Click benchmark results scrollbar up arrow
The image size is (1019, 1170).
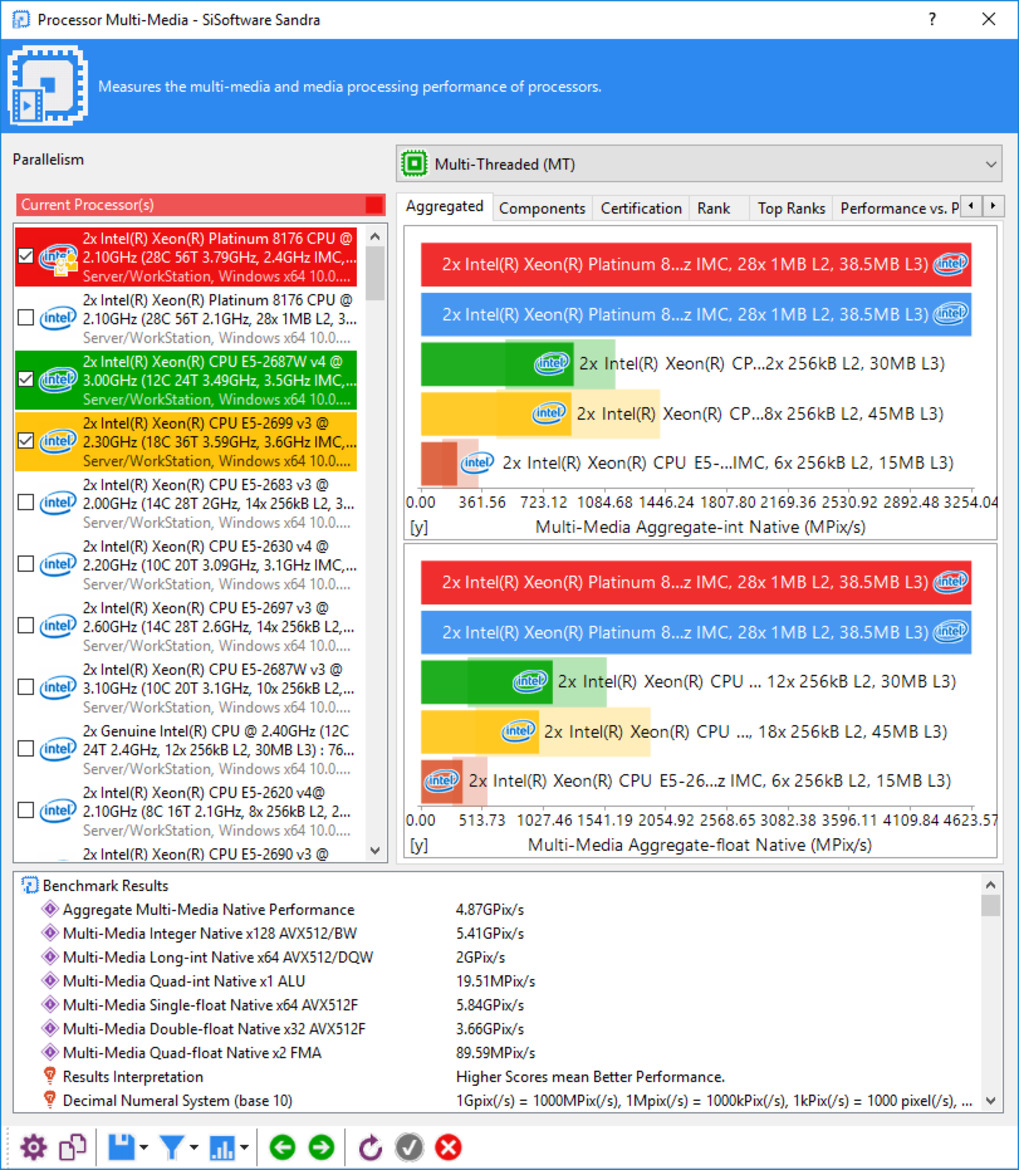[991, 885]
